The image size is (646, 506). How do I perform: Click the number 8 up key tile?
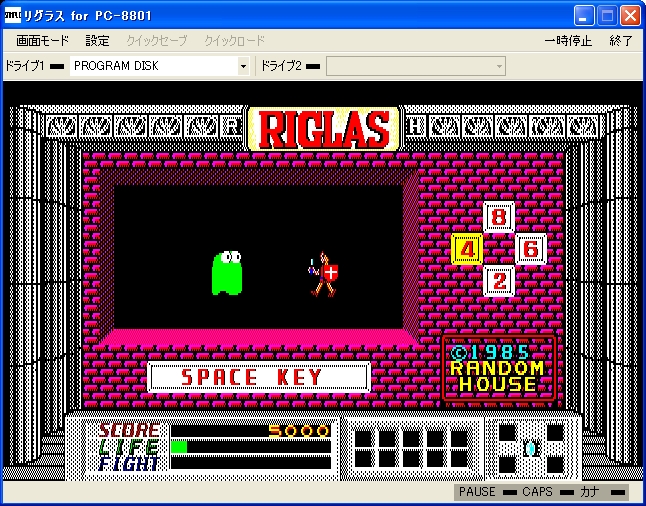(x=499, y=217)
